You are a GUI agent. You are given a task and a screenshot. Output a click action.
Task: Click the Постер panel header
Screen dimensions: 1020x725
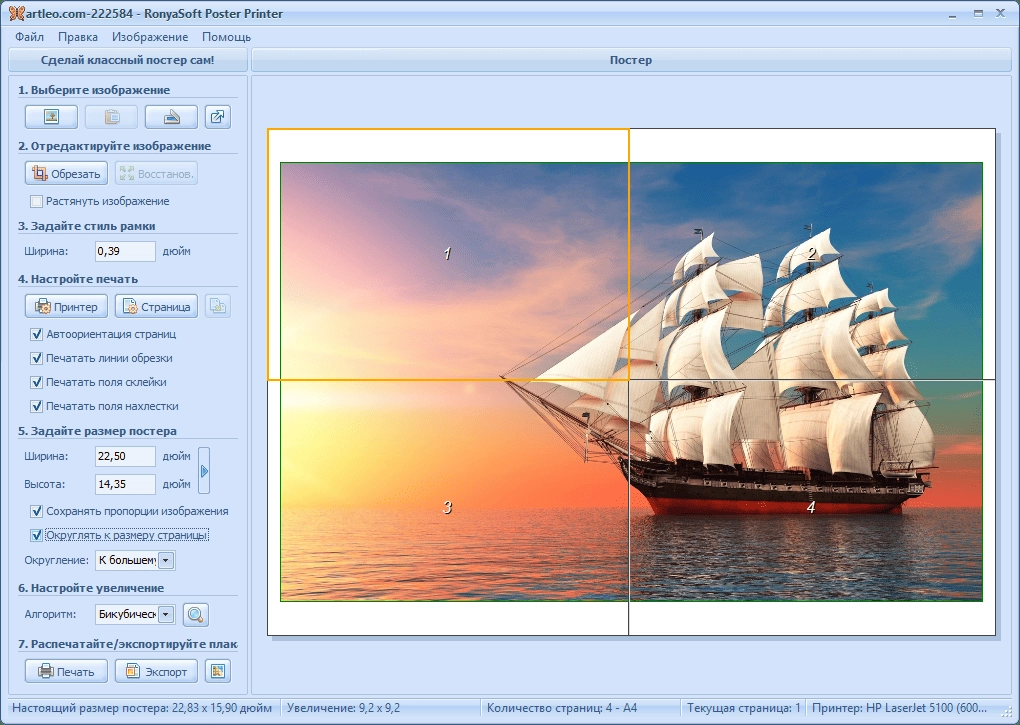(631, 60)
